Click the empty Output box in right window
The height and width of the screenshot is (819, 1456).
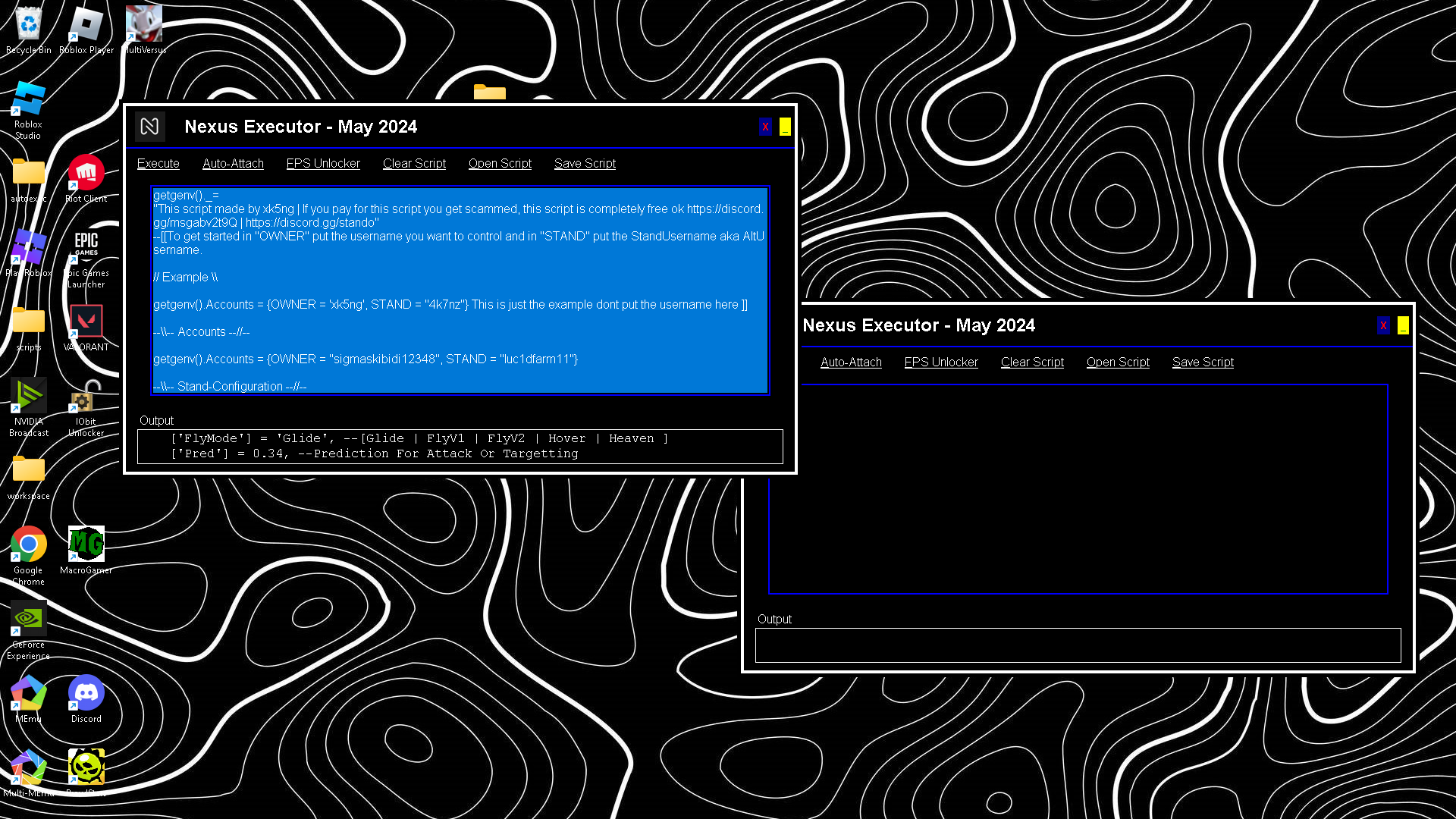(x=1078, y=645)
